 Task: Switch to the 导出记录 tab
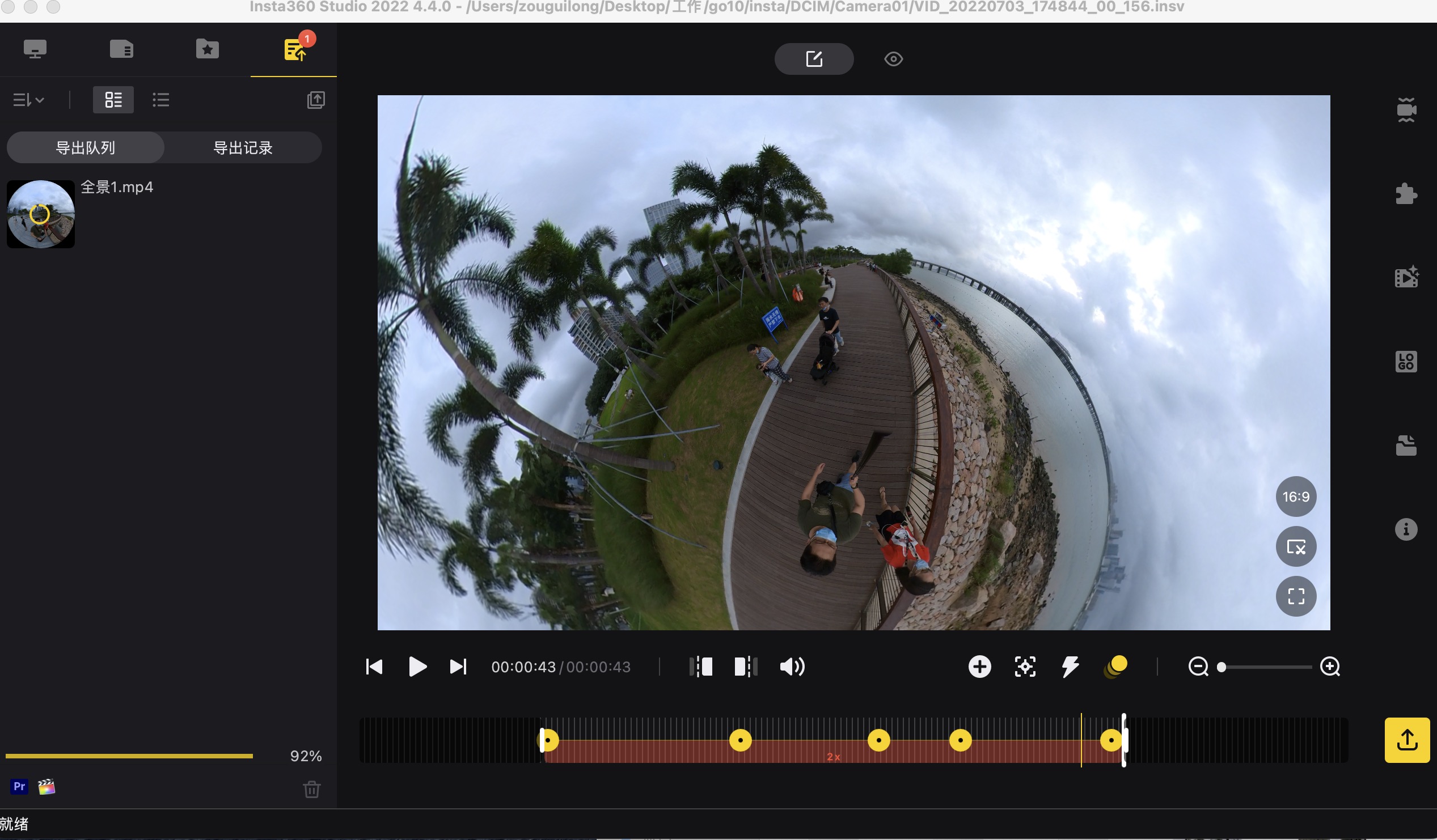click(242, 147)
